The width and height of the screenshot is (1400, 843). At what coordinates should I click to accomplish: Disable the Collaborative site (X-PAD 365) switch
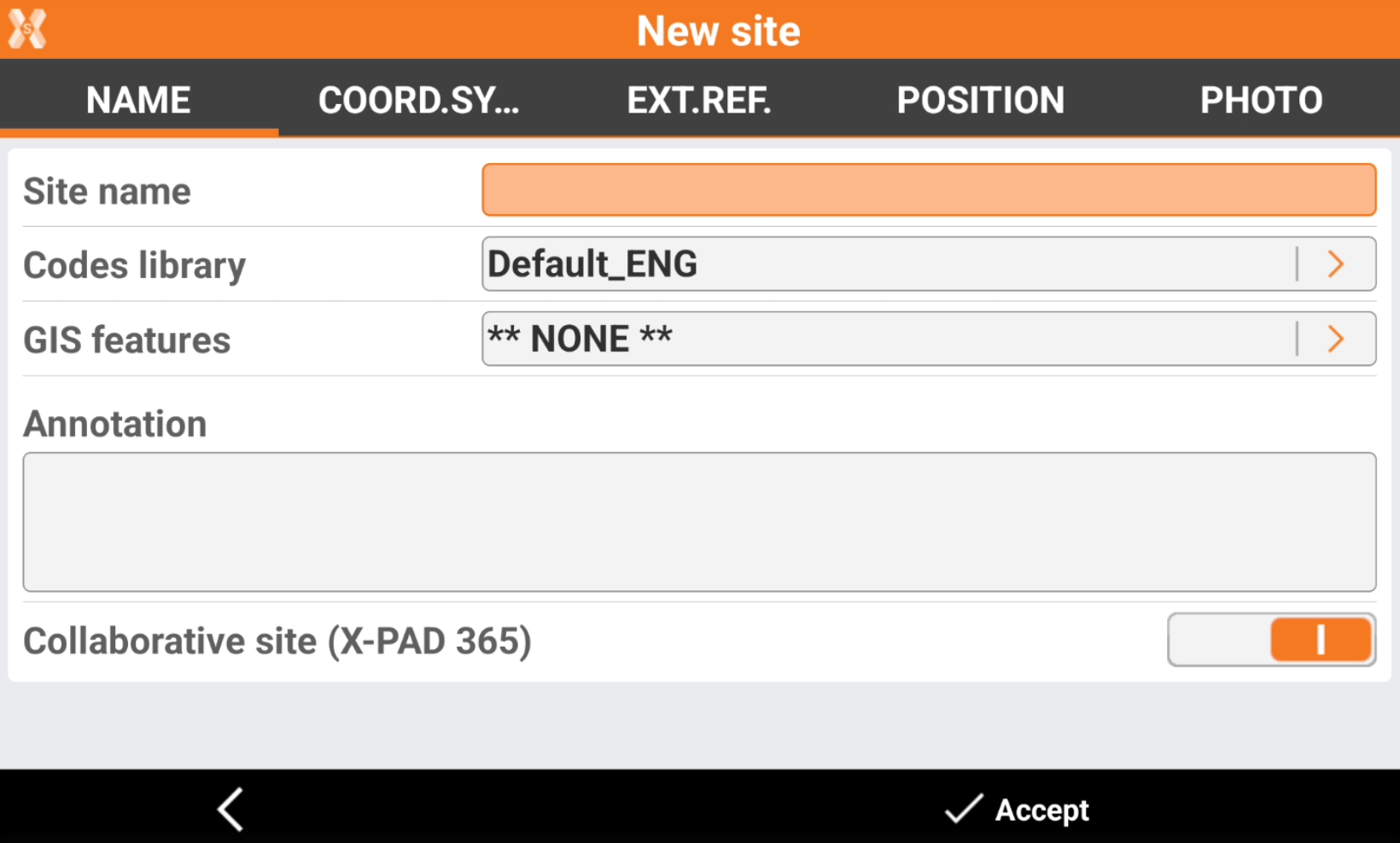[x=1271, y=639]
